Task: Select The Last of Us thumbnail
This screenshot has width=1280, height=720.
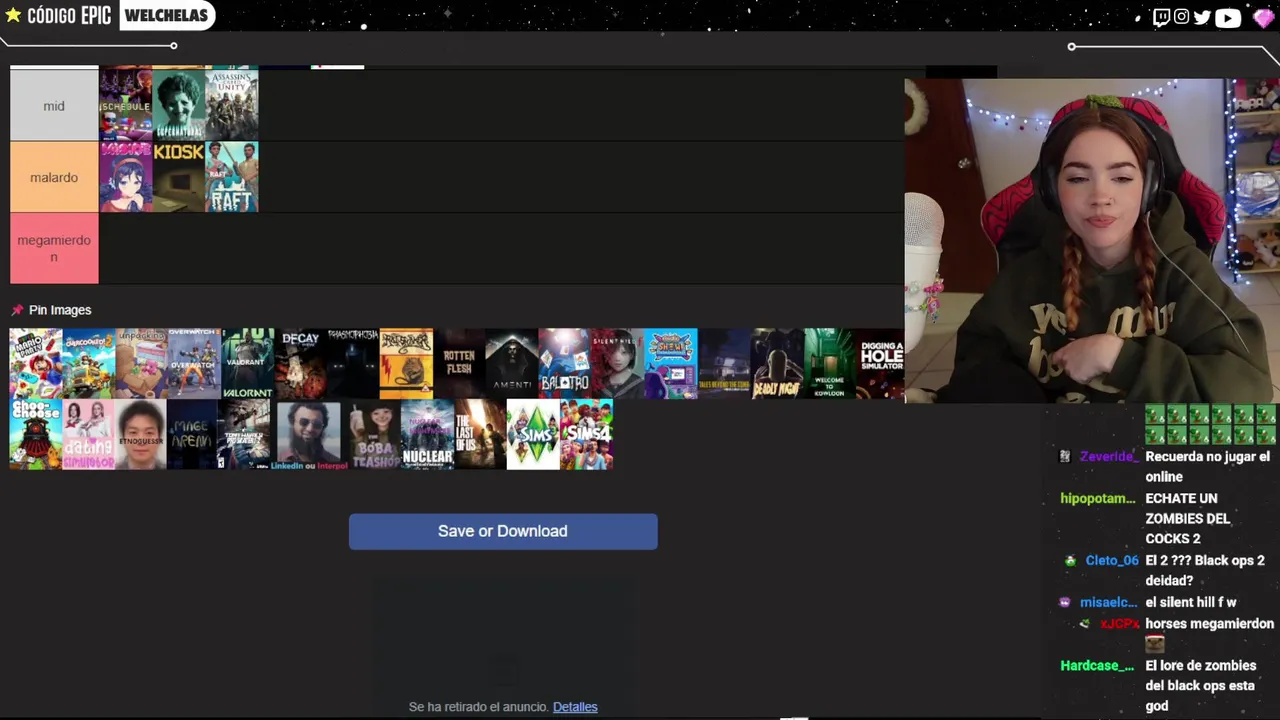Action: point(480,435)
